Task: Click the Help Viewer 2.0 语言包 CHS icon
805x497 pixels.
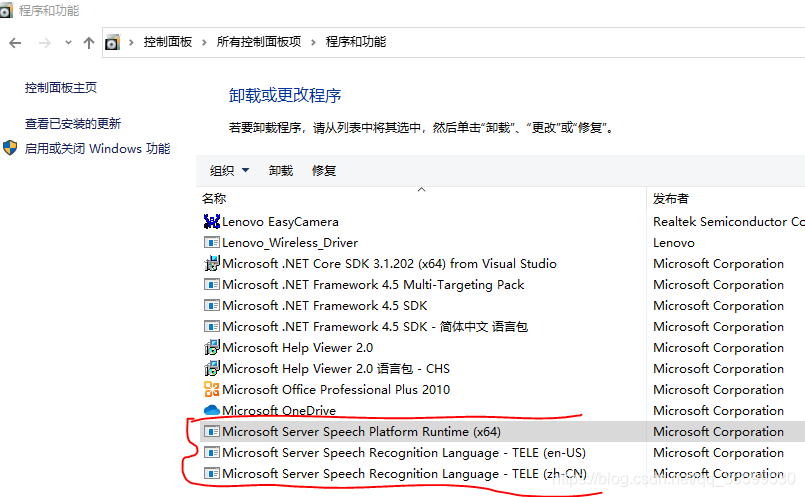Action: tap(212, 369)
